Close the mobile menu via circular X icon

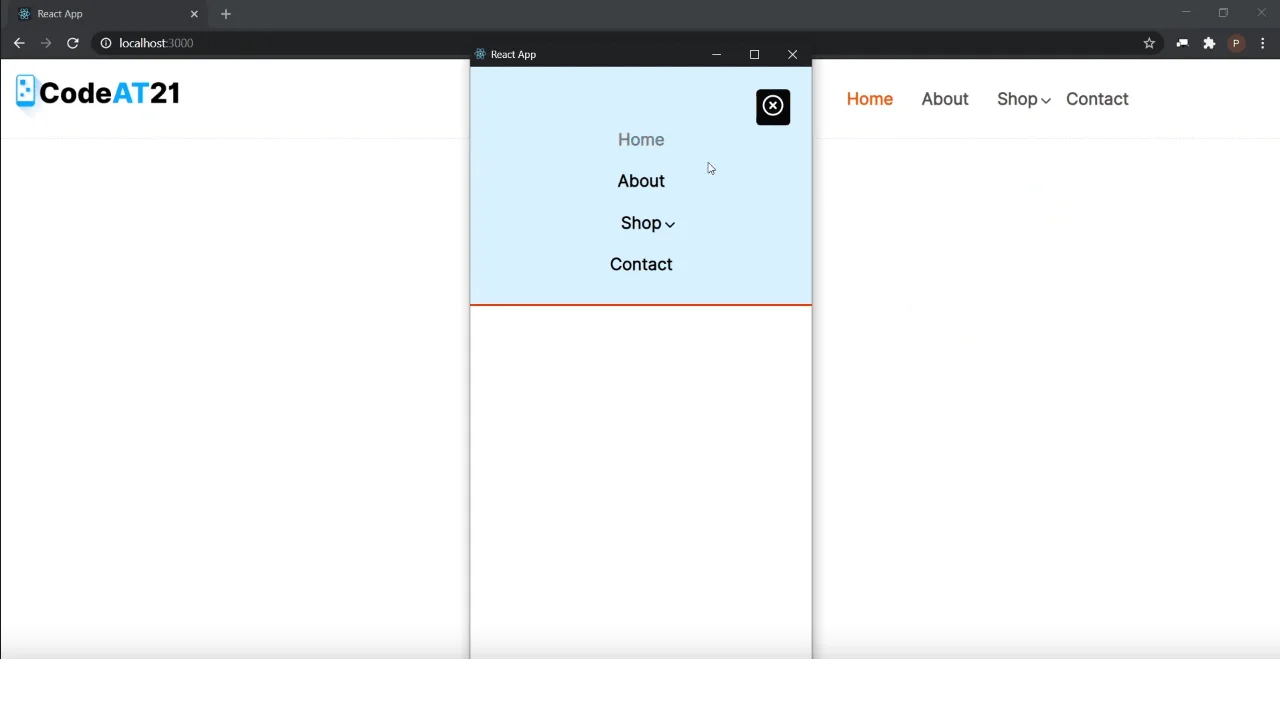772,106
